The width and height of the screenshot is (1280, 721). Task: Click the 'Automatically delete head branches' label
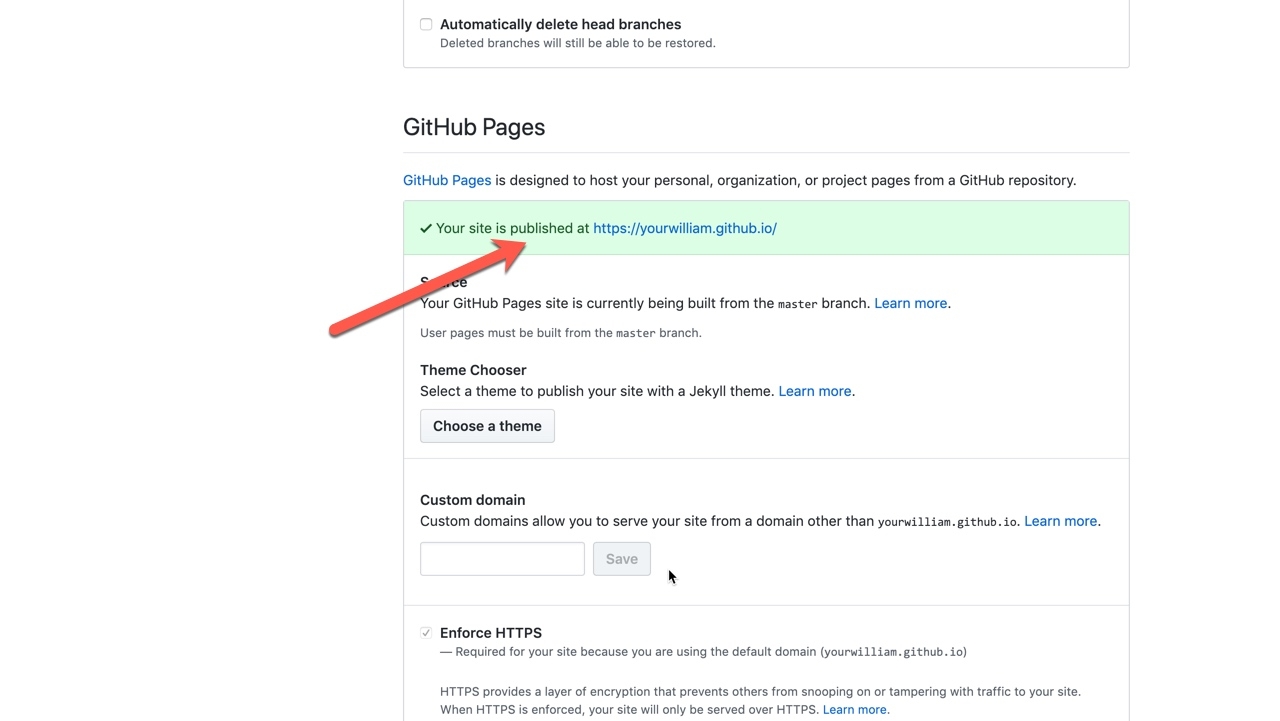(x=560, y=24)
